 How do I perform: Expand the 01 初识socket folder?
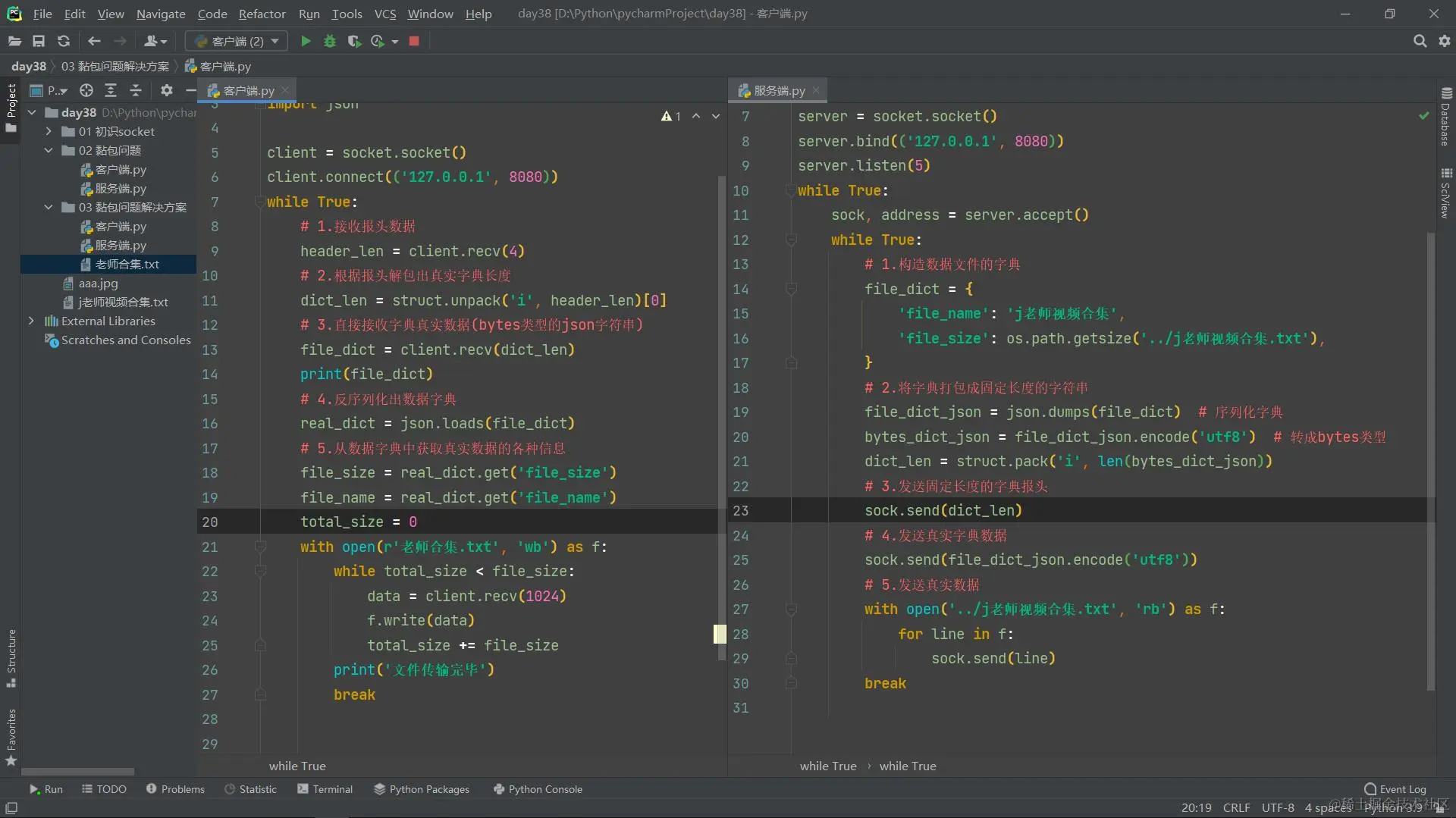(x=49, y=131)
